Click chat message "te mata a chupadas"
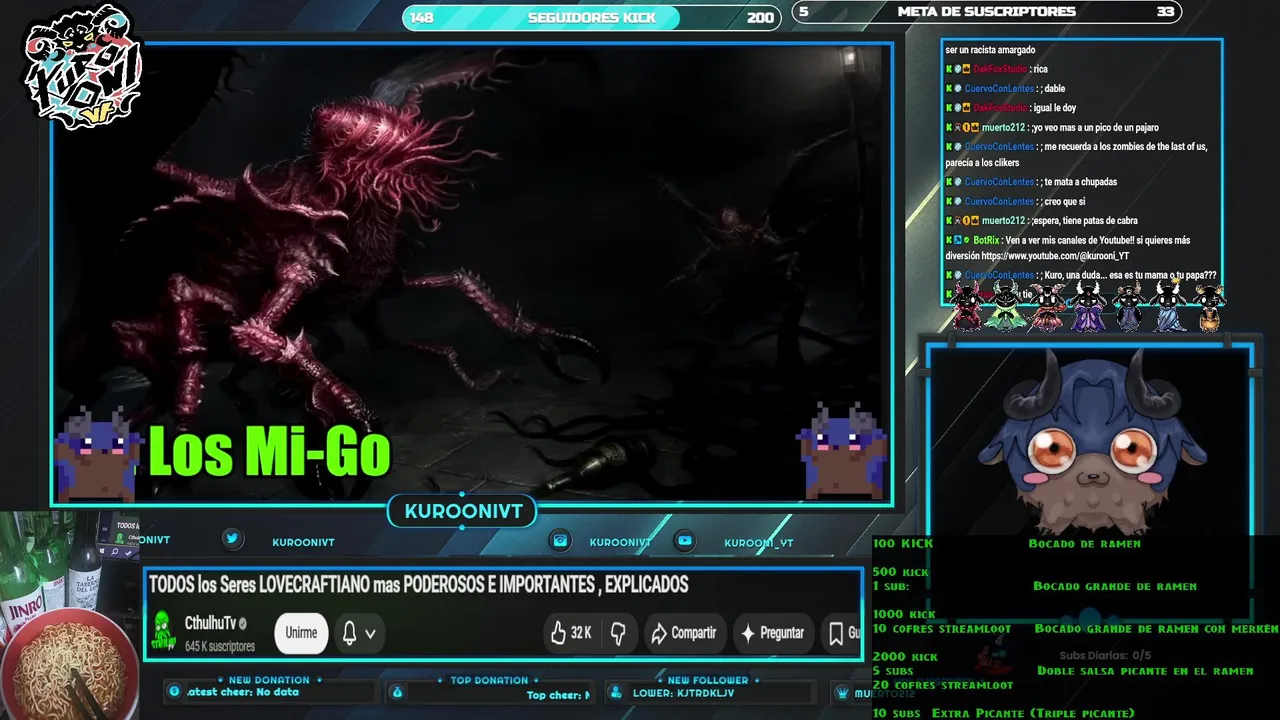Image resolution: width=1280 pixels, height=720 pixels. [1080, 182]
